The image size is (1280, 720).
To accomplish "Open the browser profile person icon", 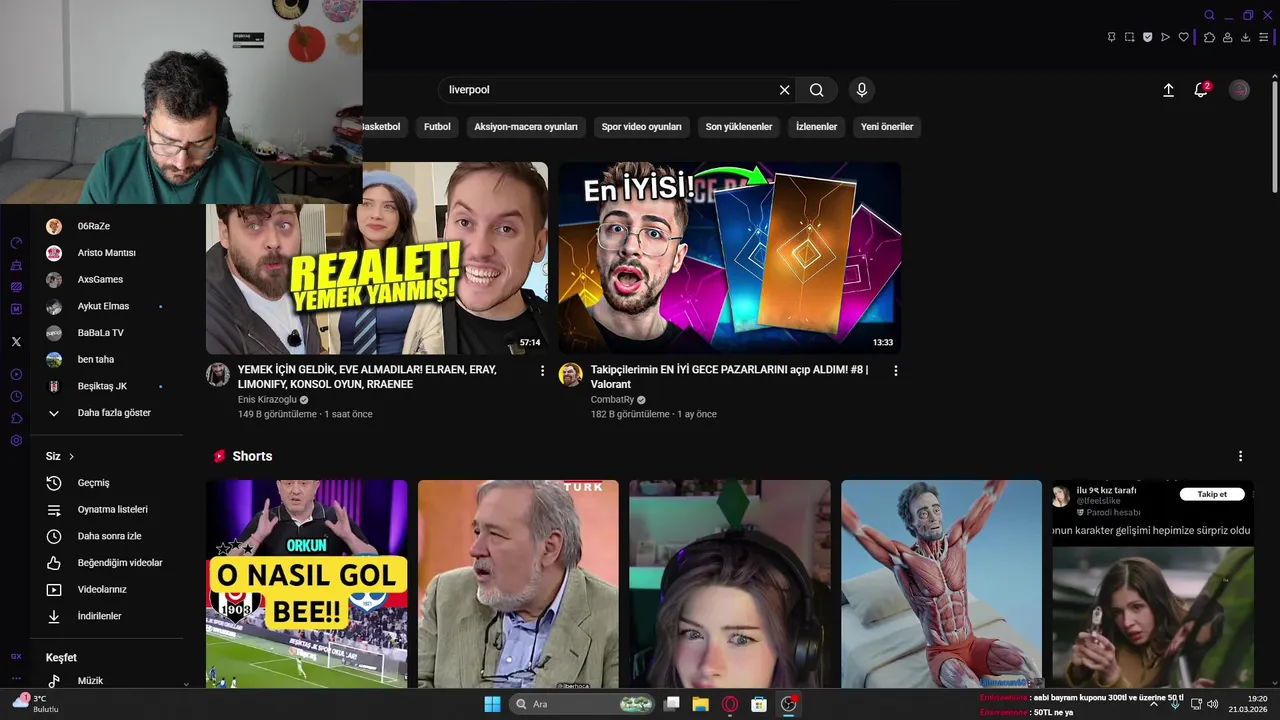I will [1227, 37].
